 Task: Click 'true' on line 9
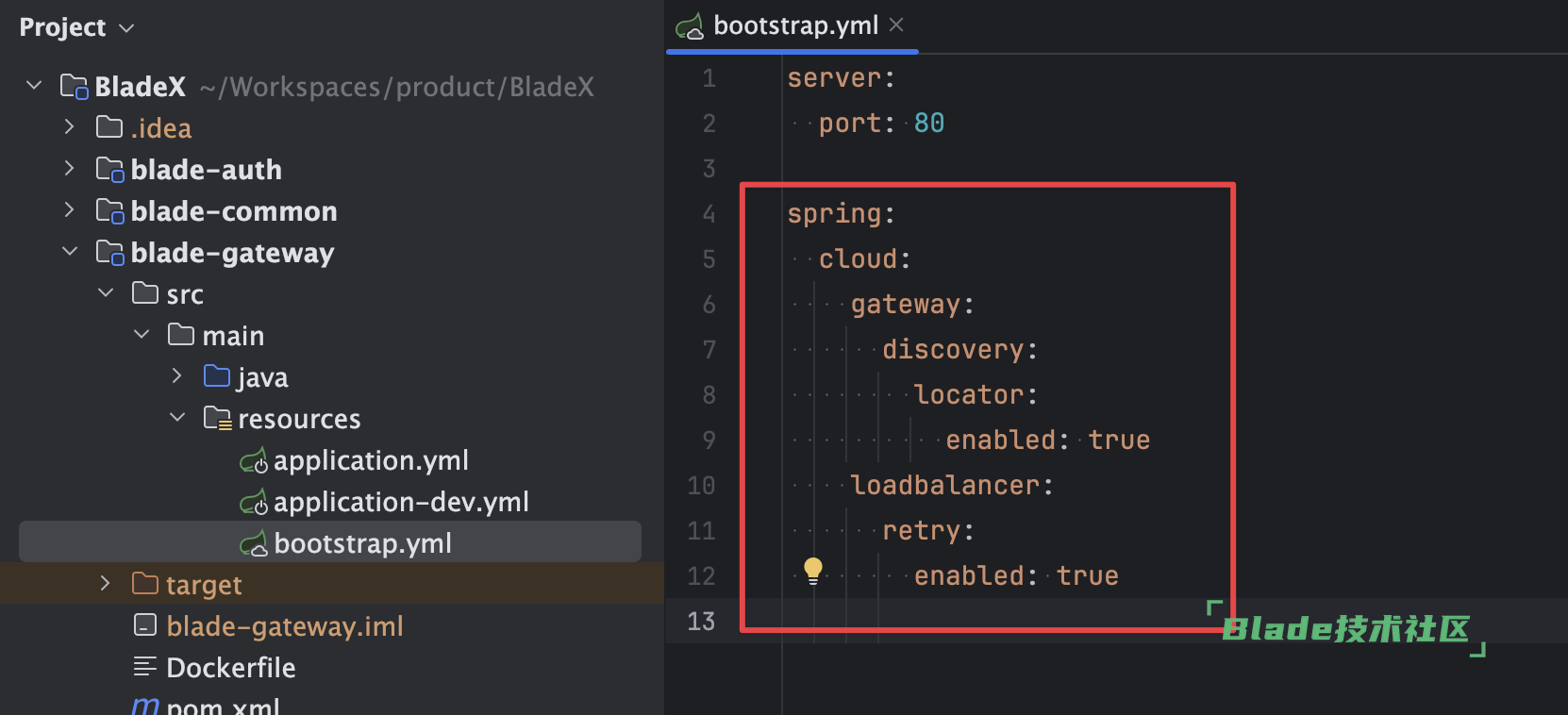[x=1119, y=441]
